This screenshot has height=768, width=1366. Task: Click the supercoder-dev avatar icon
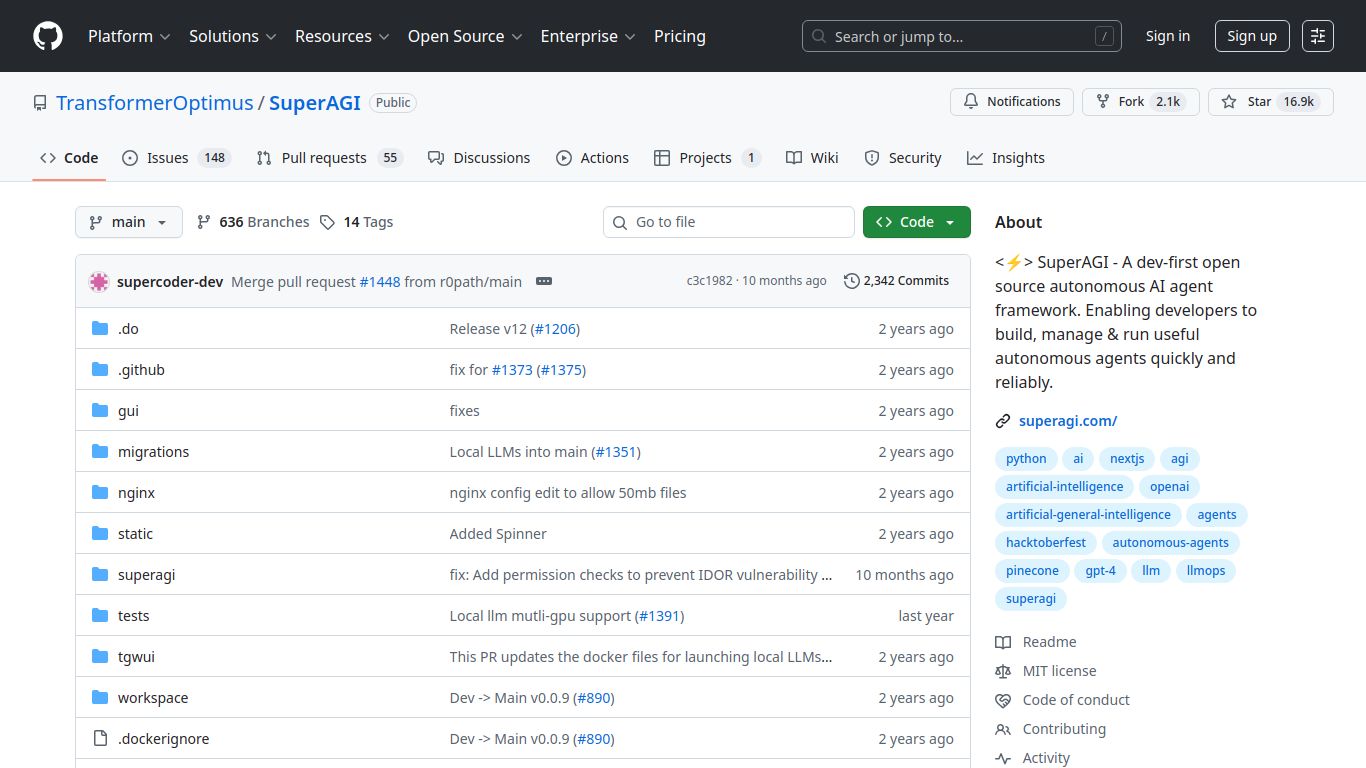(x=99, y=281)
